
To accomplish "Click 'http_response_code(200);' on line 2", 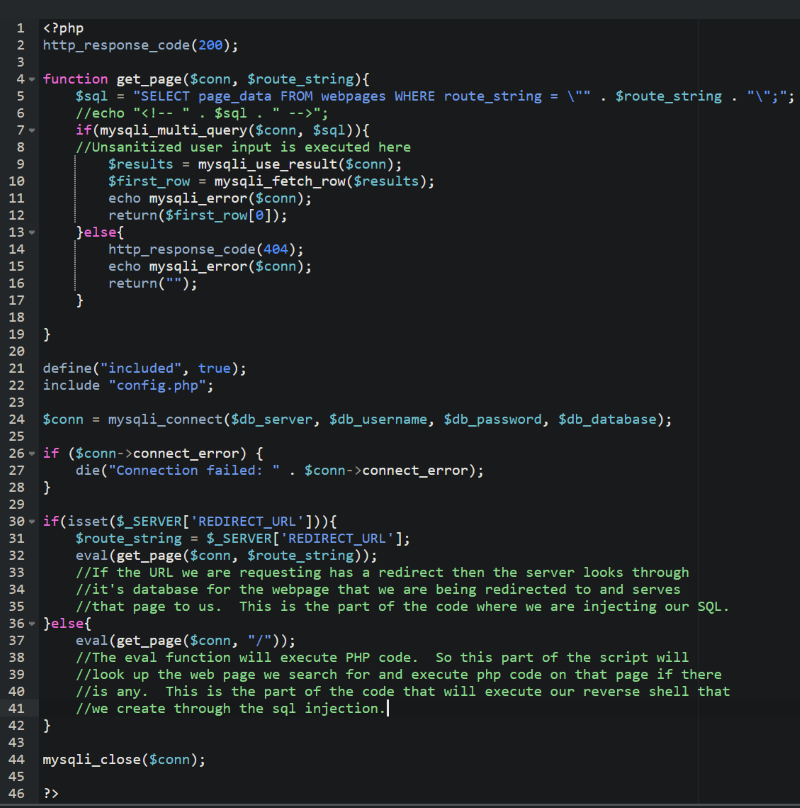I will point(140,45).
